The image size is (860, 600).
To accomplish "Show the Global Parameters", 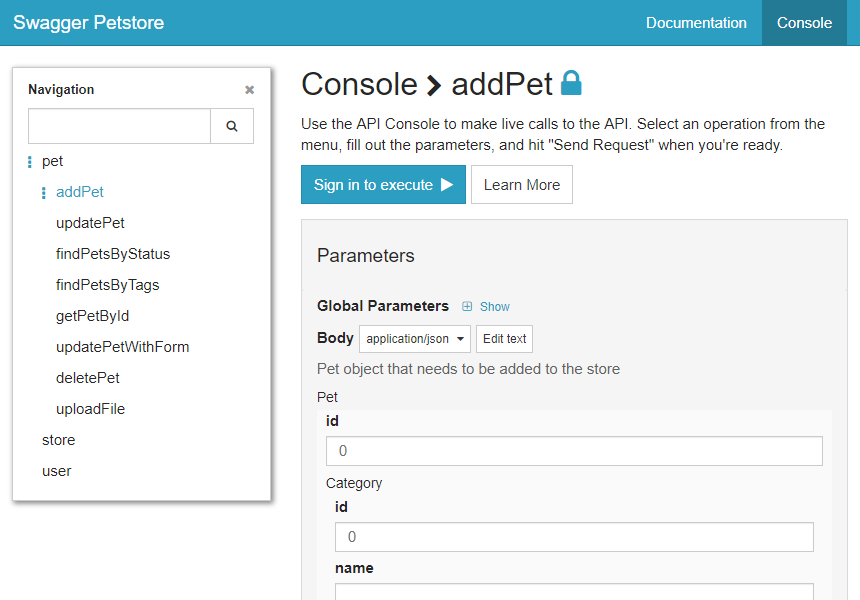I will pos(494,307).
